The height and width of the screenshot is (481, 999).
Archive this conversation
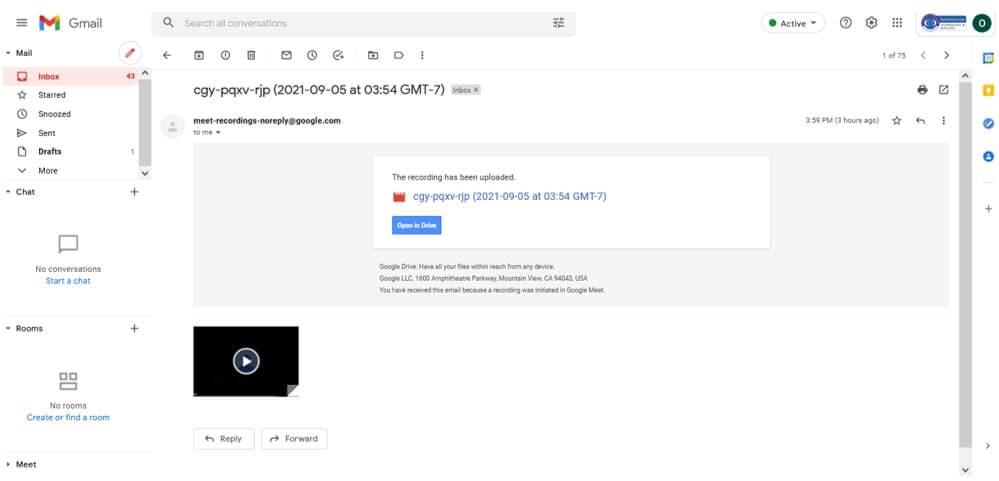(x=199, y=55)
